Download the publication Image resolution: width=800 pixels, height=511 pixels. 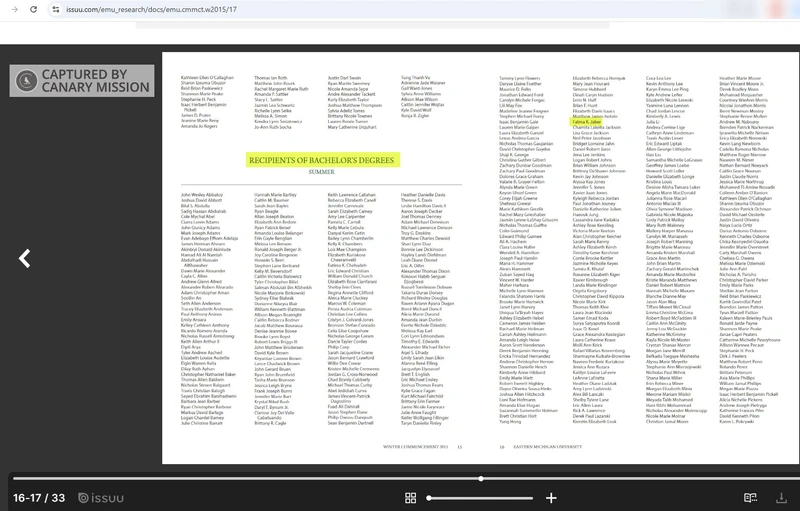[781, 498]
